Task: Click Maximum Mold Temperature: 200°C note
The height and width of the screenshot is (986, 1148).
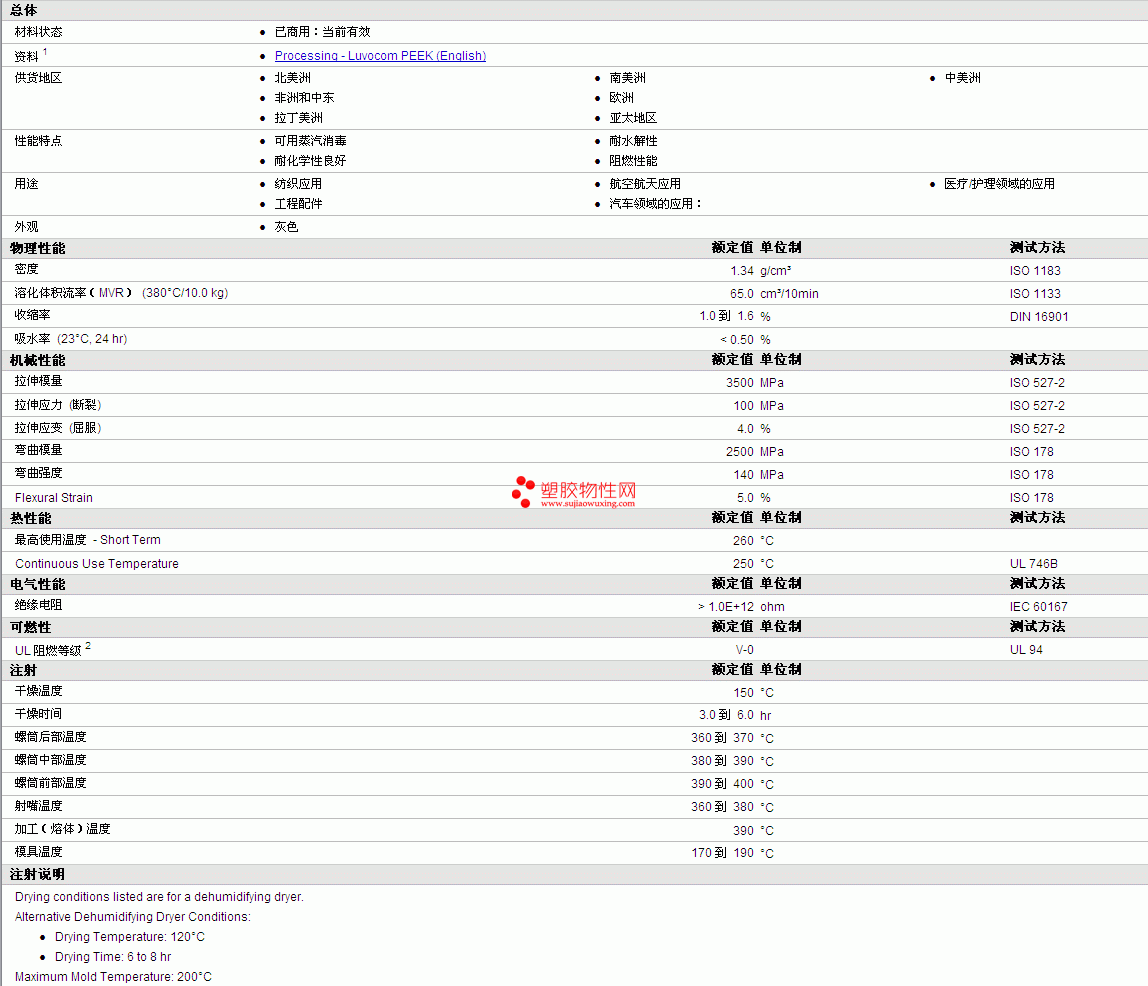Action: [x=113, y=976]
